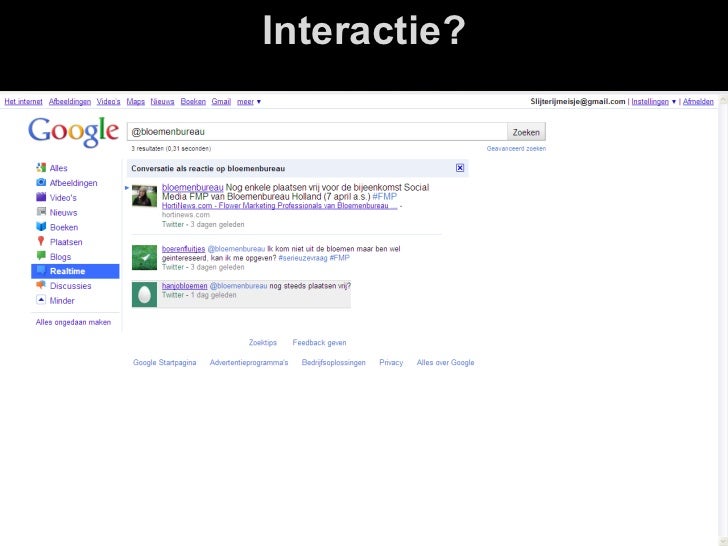The width and height of the screenshot is (728, 546).
Task: Click the Plaatsen pin icon in sidebar
Action: [x=41, y=241]
